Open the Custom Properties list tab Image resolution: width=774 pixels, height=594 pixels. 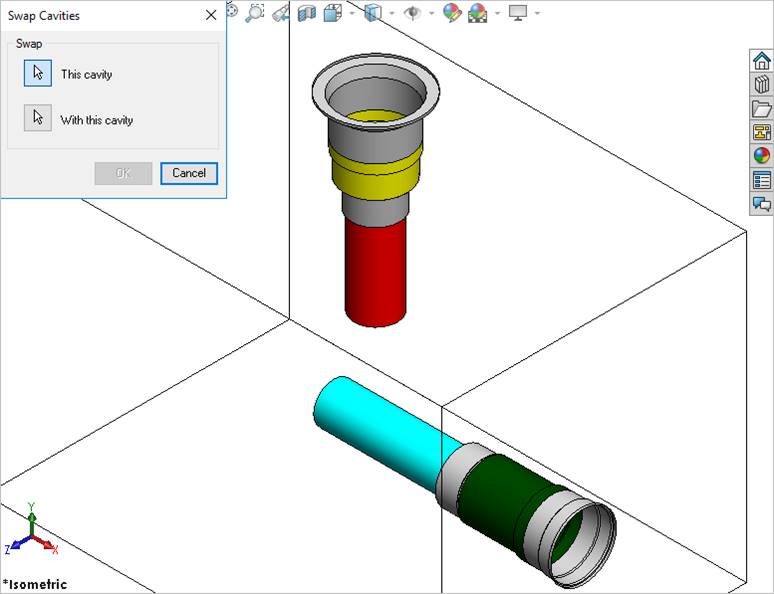pos(761,180)
